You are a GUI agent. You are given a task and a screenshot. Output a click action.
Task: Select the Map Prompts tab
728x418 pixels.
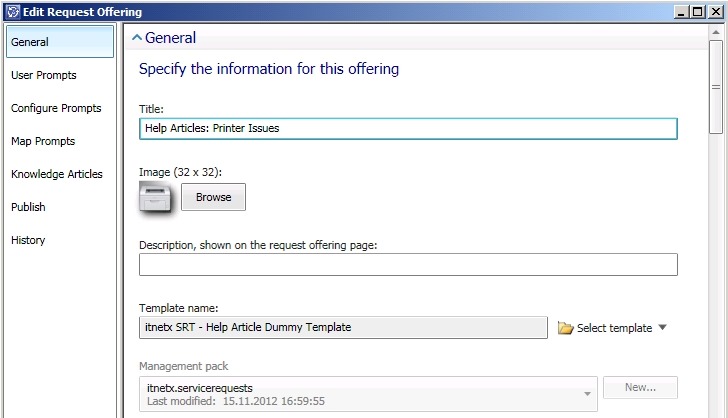point(43,141)
